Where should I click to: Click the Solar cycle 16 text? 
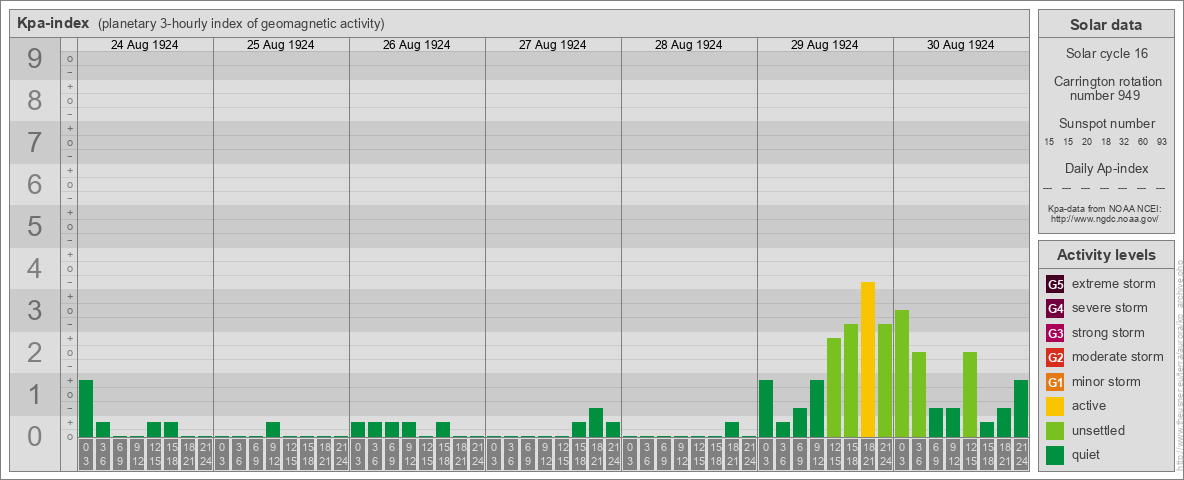click(x=1105, y=54)
